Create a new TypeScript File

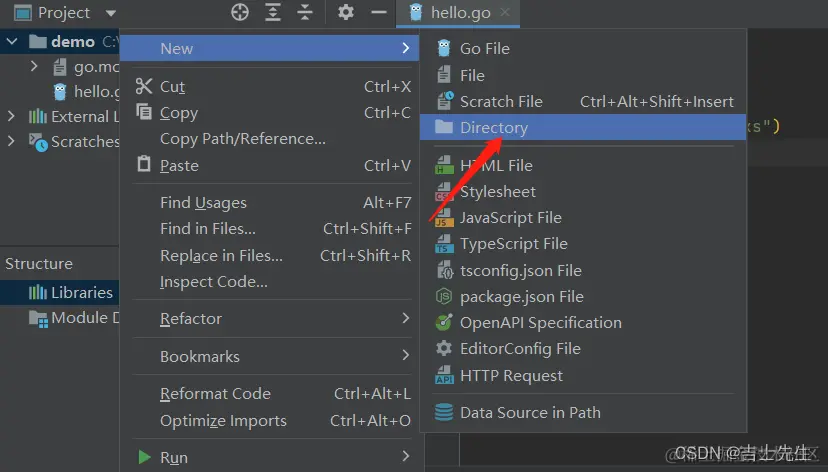pos(583,244)
